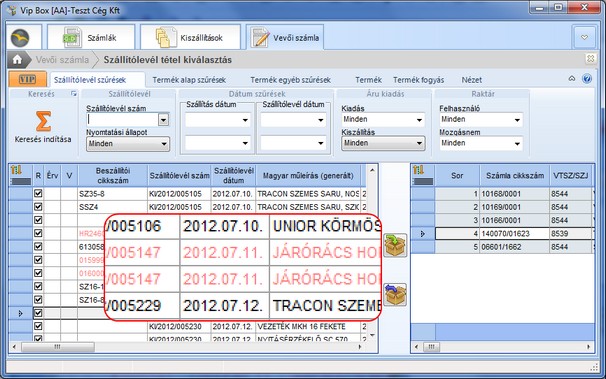This screenshot has height=379, width=606.
Task: Select cell 140070/01623 in right grid
Action: (x=515, y=233)
